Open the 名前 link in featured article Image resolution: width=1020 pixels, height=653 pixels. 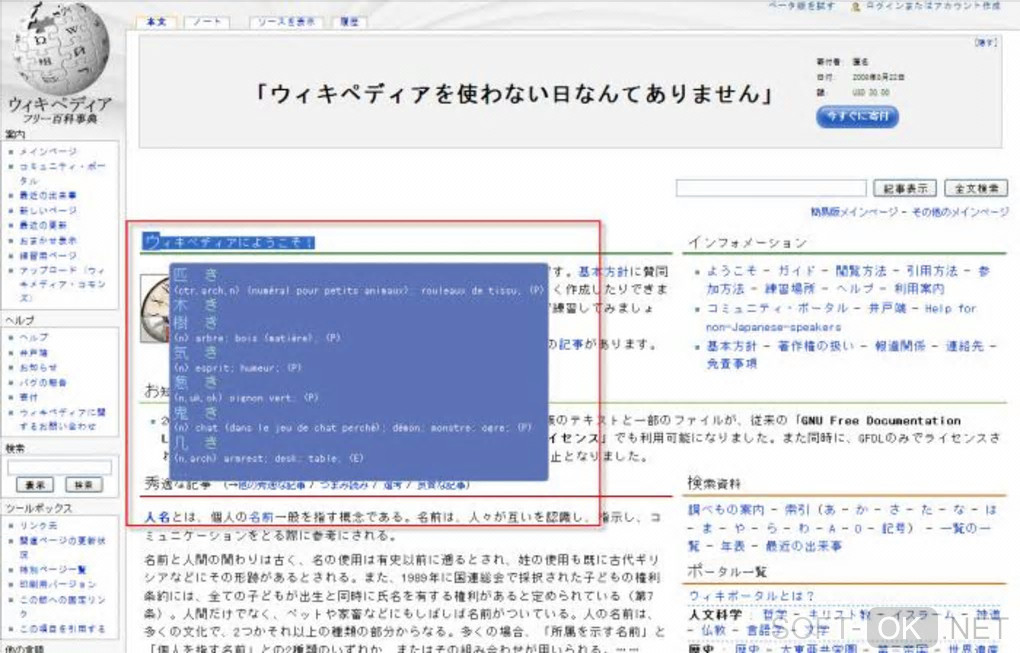click(x=260, y=517)
